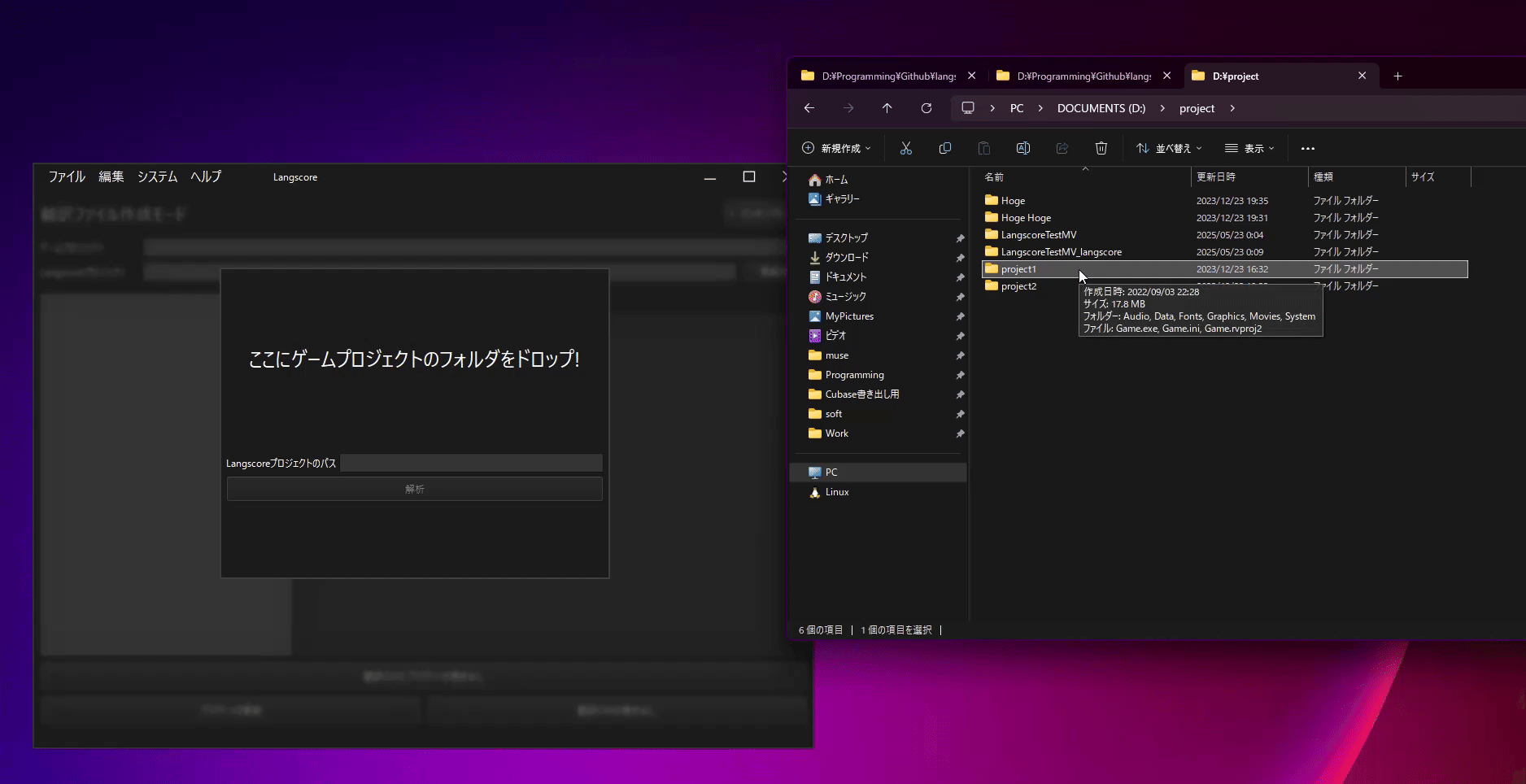Viewport: 1526px width, 784px height.
Task: Open ホーム in Explorer sidebar
Action: (828, 180)
